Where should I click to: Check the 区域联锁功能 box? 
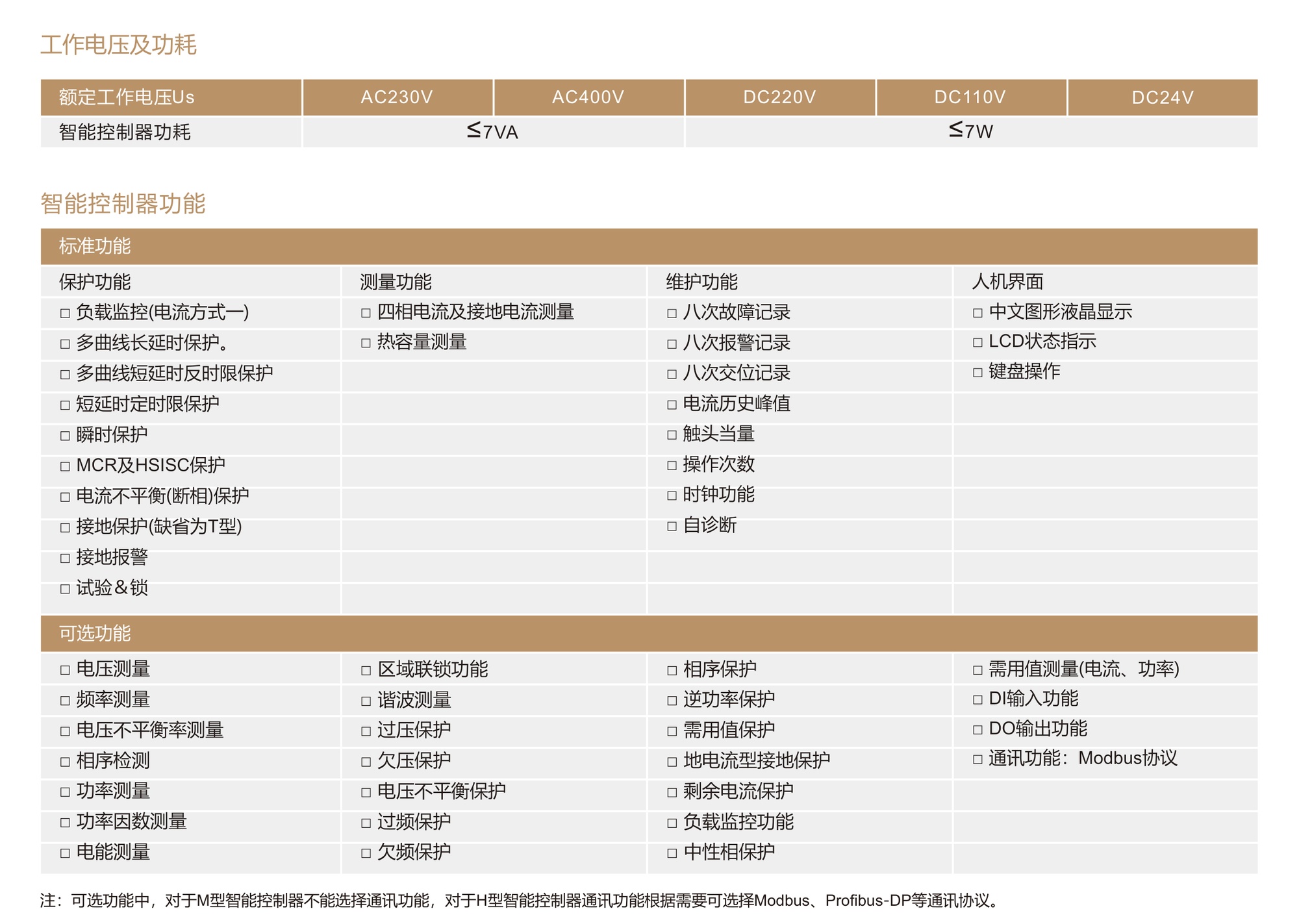366,671
